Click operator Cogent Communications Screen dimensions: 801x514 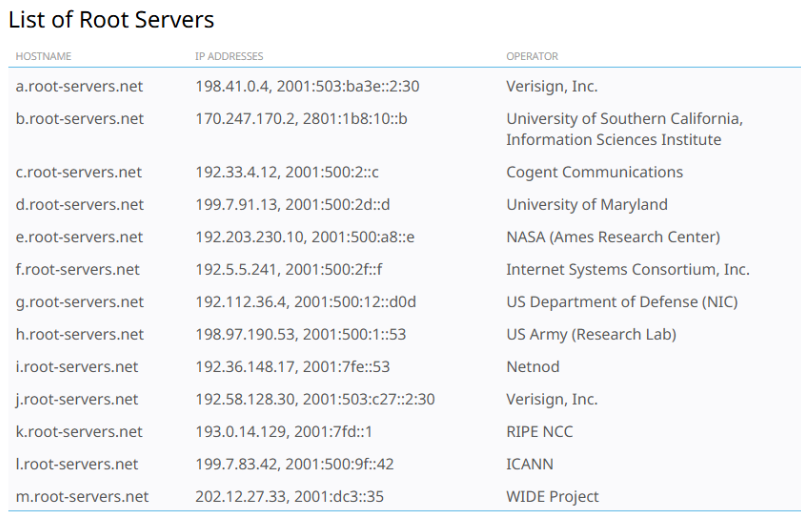coord(595,172)
